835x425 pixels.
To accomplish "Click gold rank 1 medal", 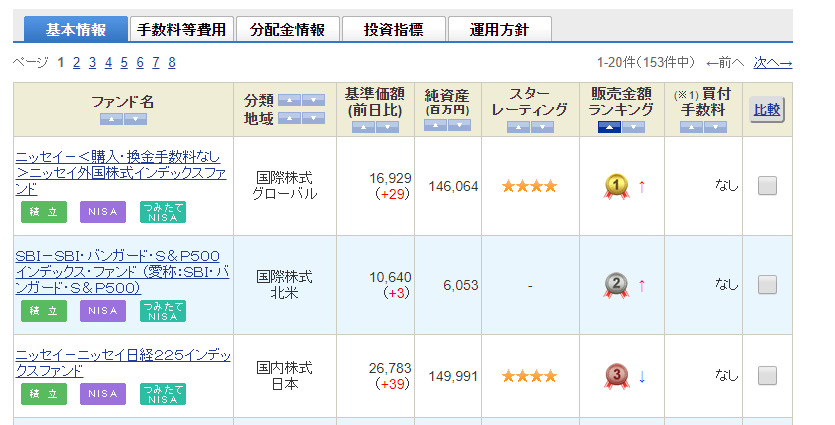I will 616,186.
